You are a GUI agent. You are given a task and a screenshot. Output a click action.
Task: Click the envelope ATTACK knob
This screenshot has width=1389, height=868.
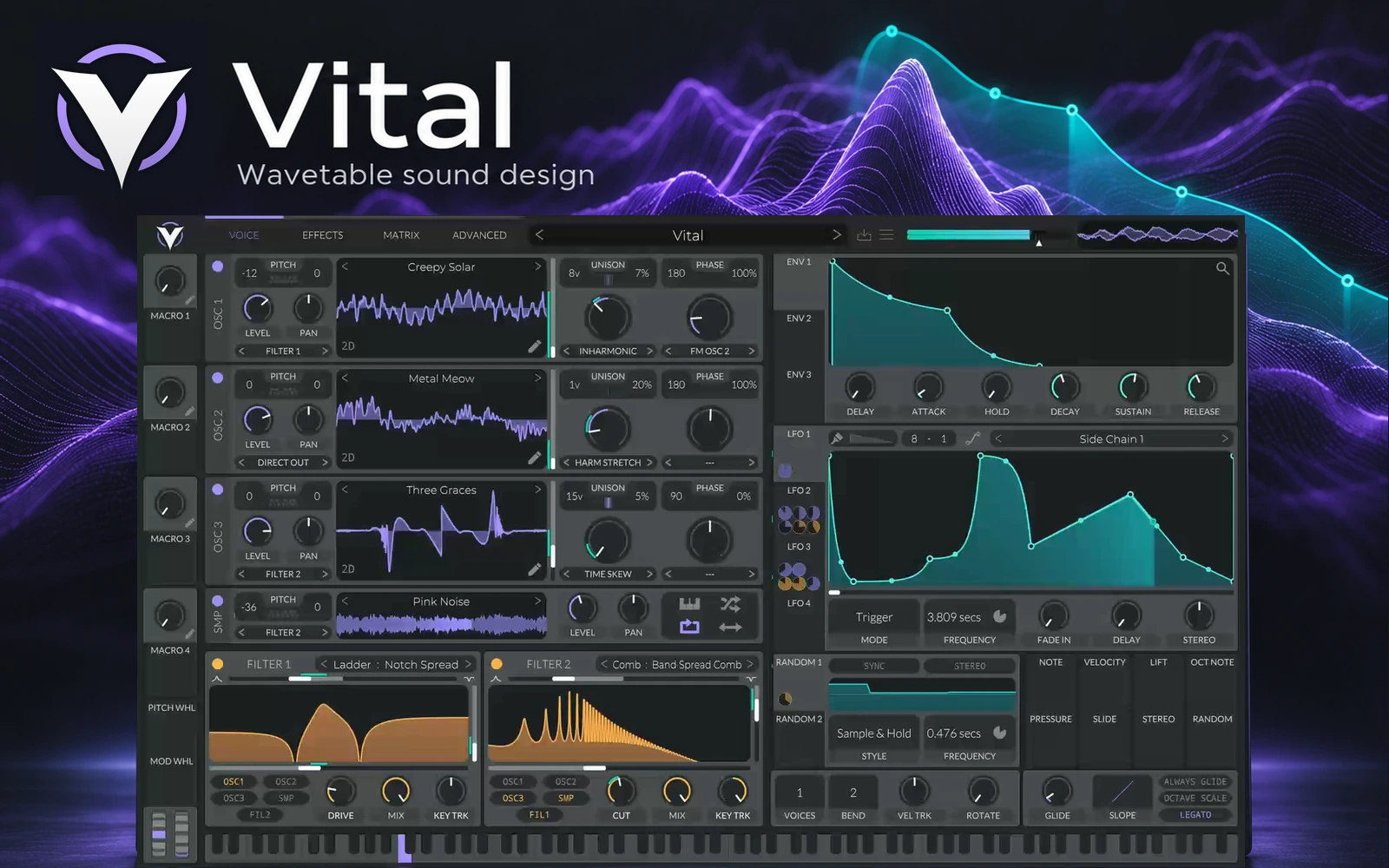[928, 387]
